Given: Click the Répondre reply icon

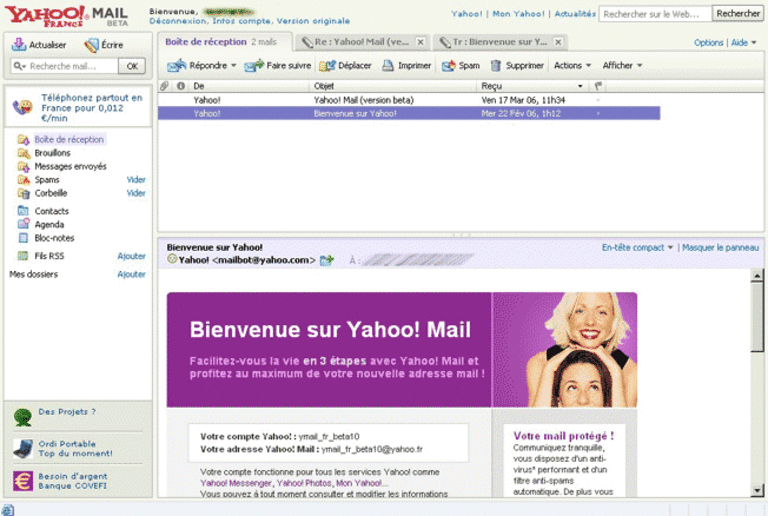Looking at the screenshot, I should click(177, 66).
